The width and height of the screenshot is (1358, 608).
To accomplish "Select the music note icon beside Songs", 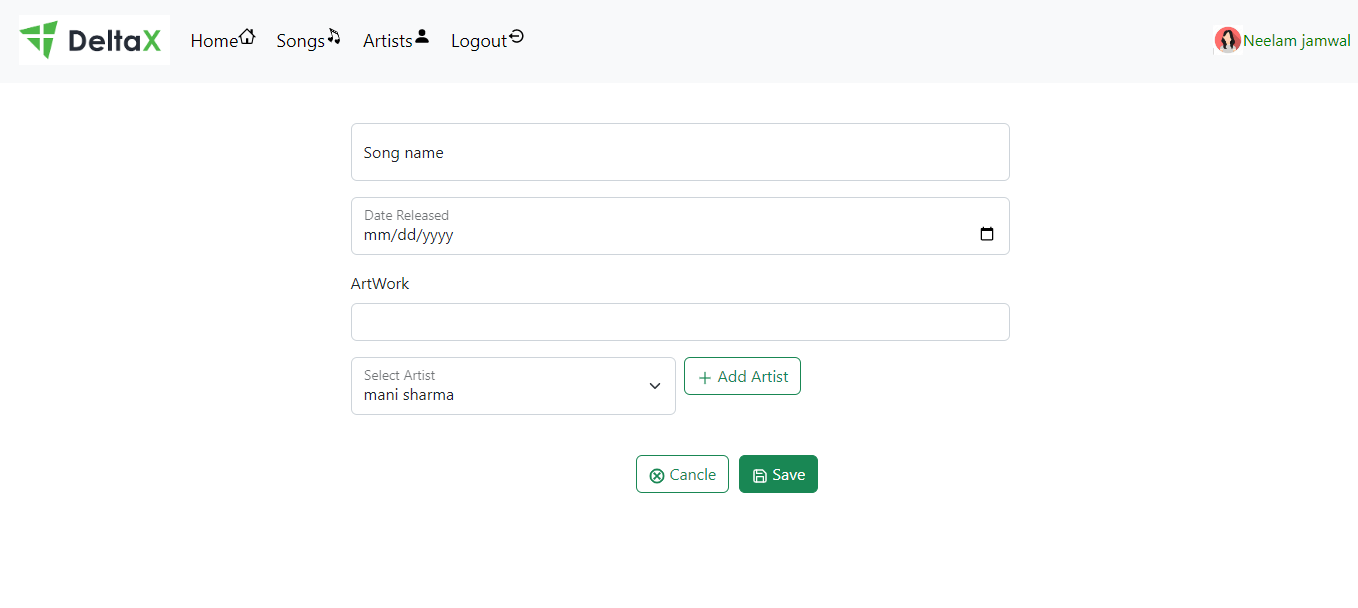I will [333, 35].
